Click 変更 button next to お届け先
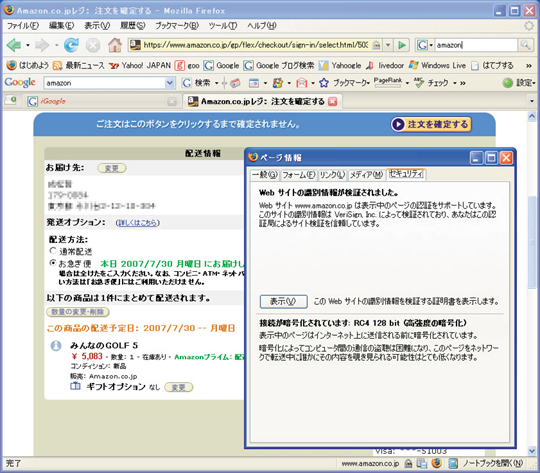 pyautogui.click(x=112, y=168)
